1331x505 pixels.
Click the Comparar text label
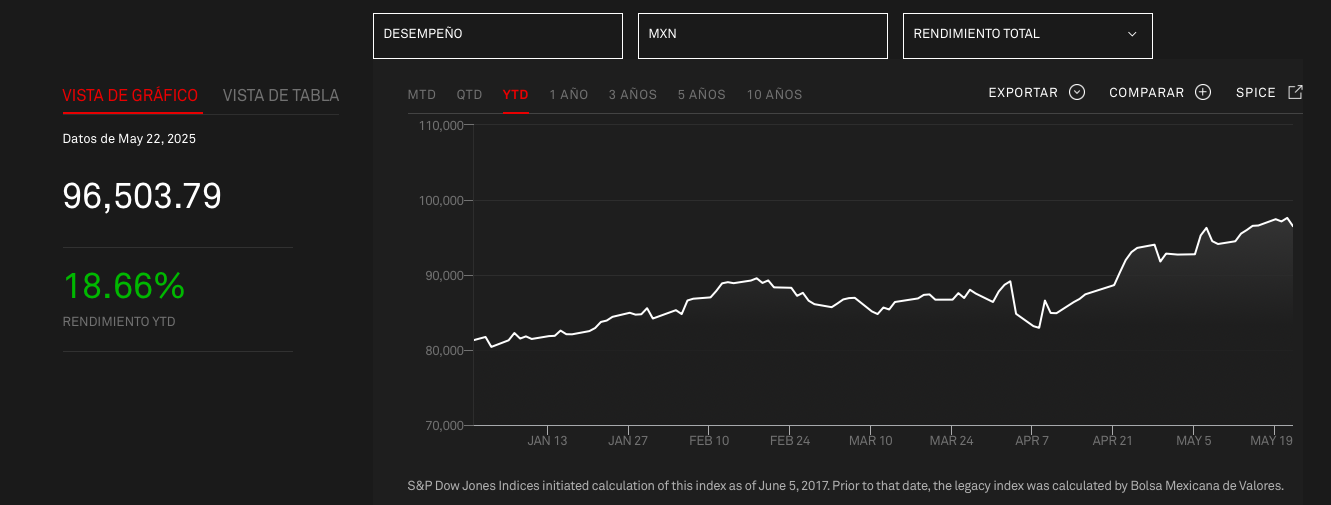point(1147,93)
